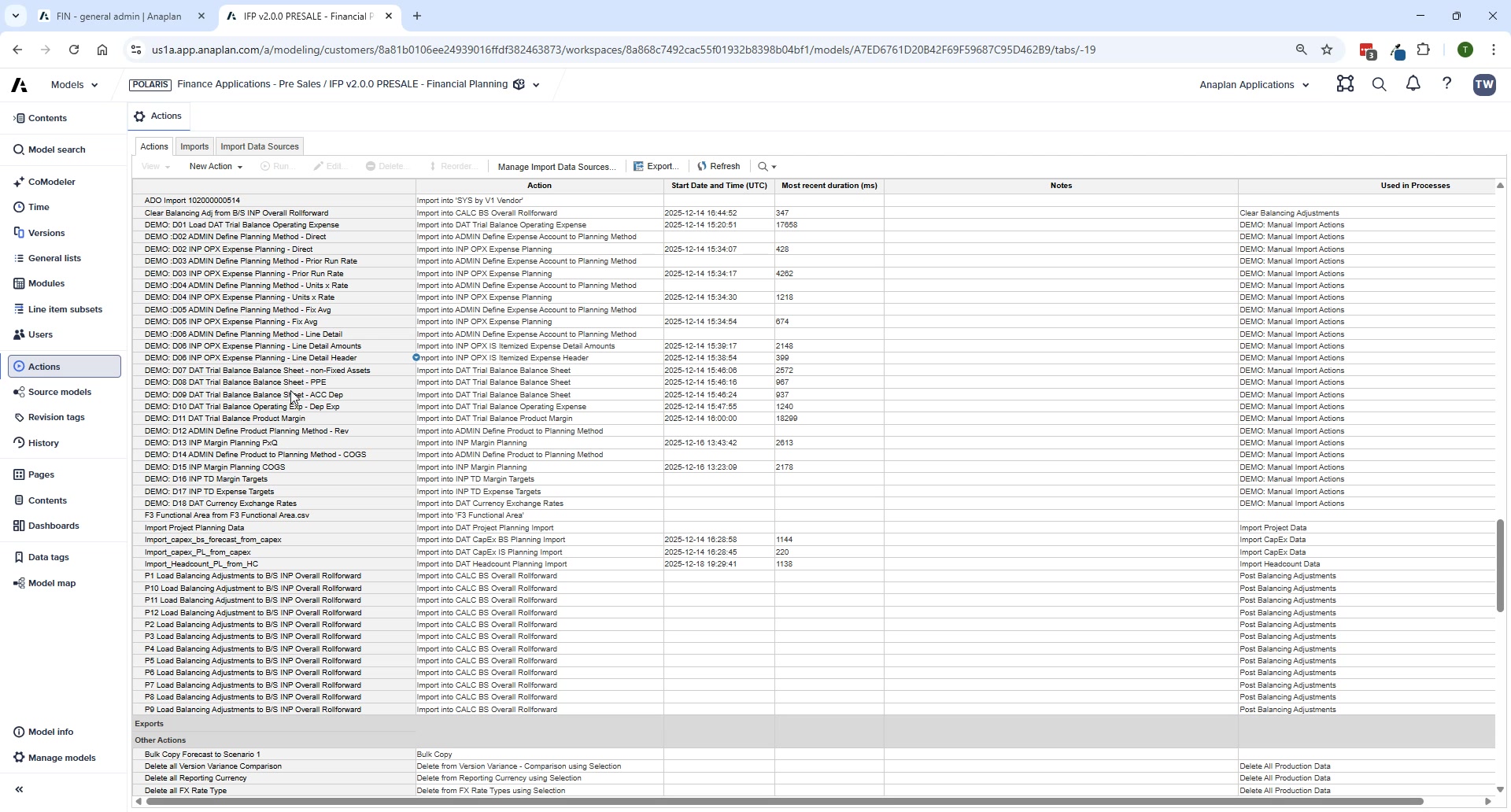Image resolution: width=1511 pixels, height=812 pixels.
Task: Refresh the actions list
Action: click(x=719, y=166)
